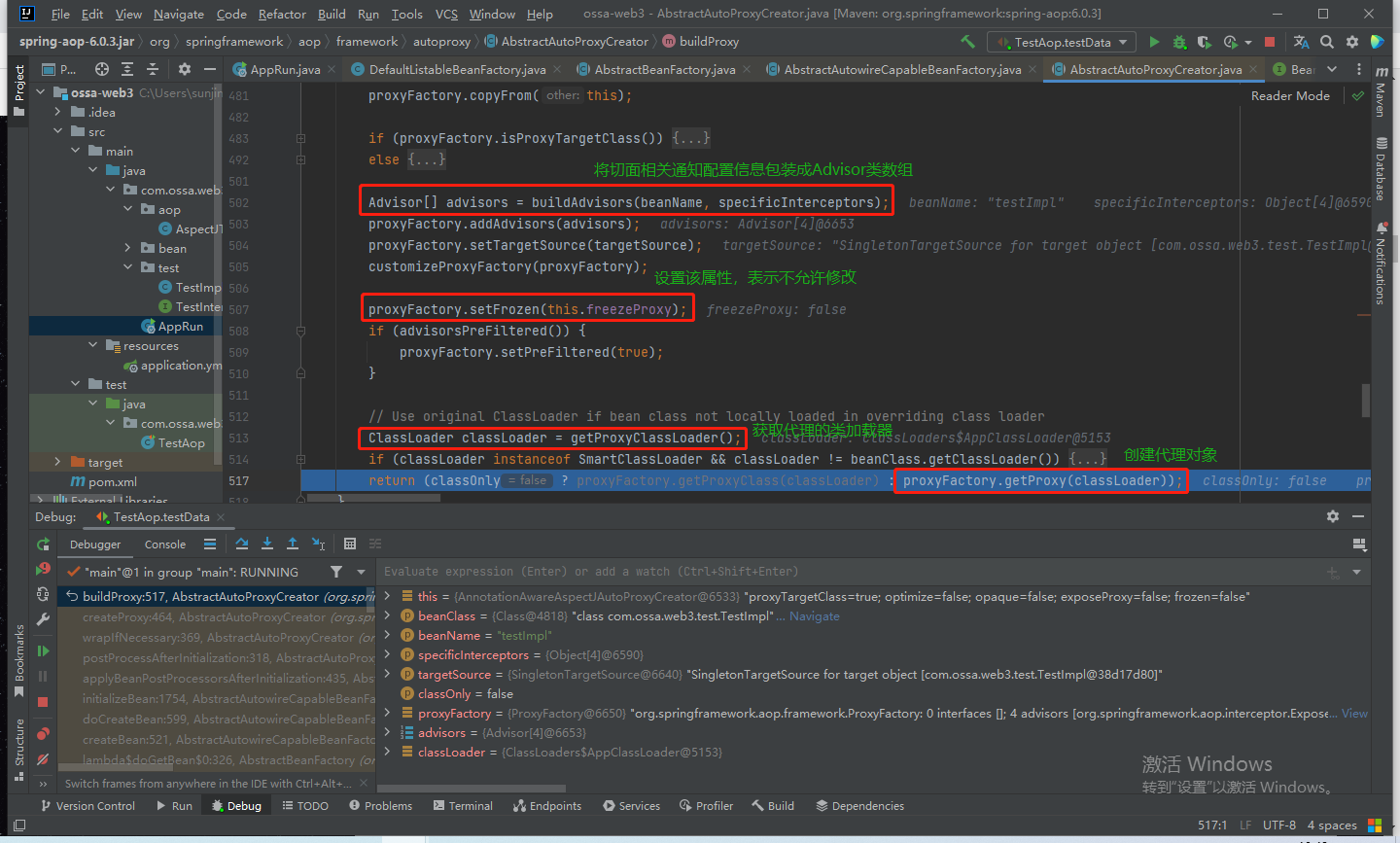Screen dimensions: 1400x843
Task: Open Evaluate Expression calculator icon
Action: click(350, 544)
